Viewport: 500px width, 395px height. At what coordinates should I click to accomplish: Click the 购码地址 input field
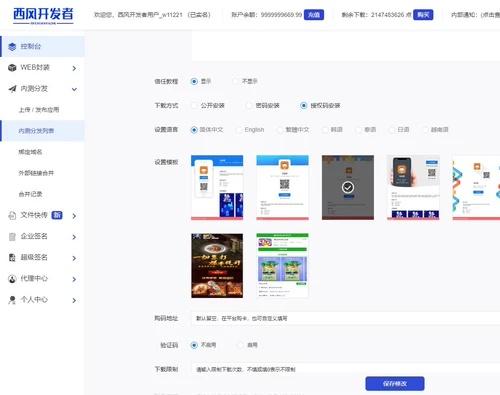click(x=346, y=318)
